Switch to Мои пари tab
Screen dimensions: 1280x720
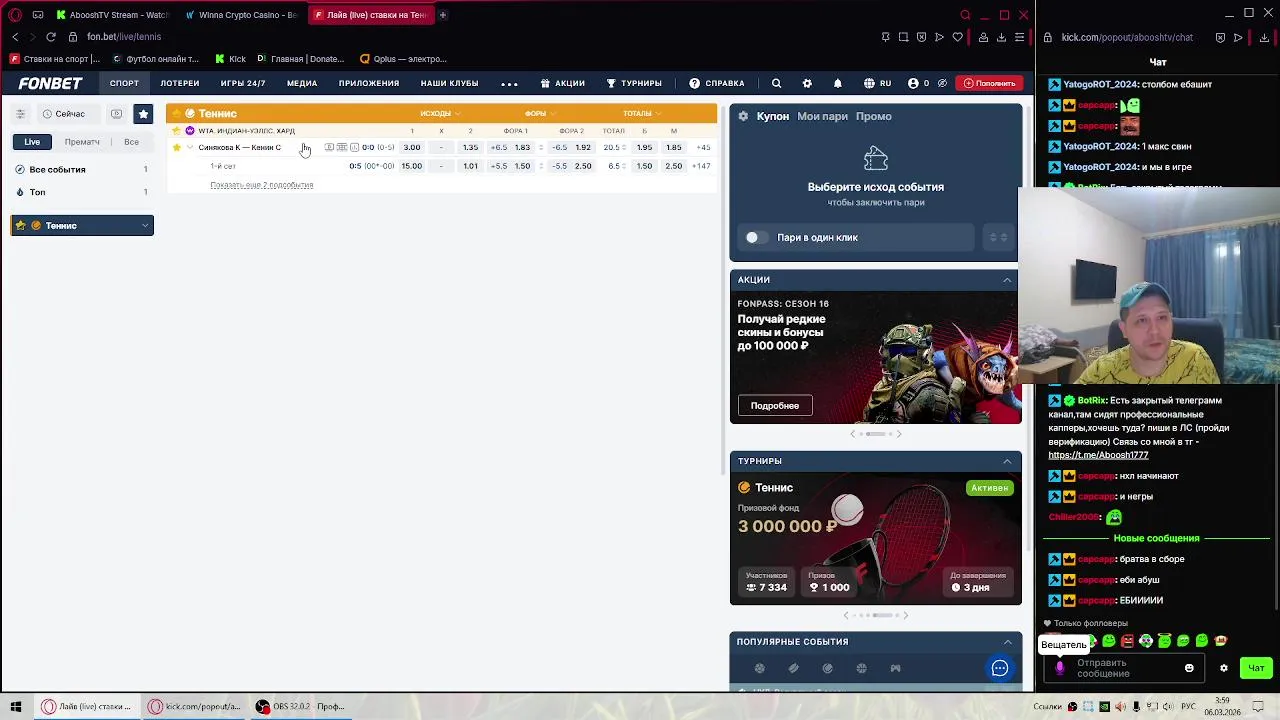coord(822,116)
